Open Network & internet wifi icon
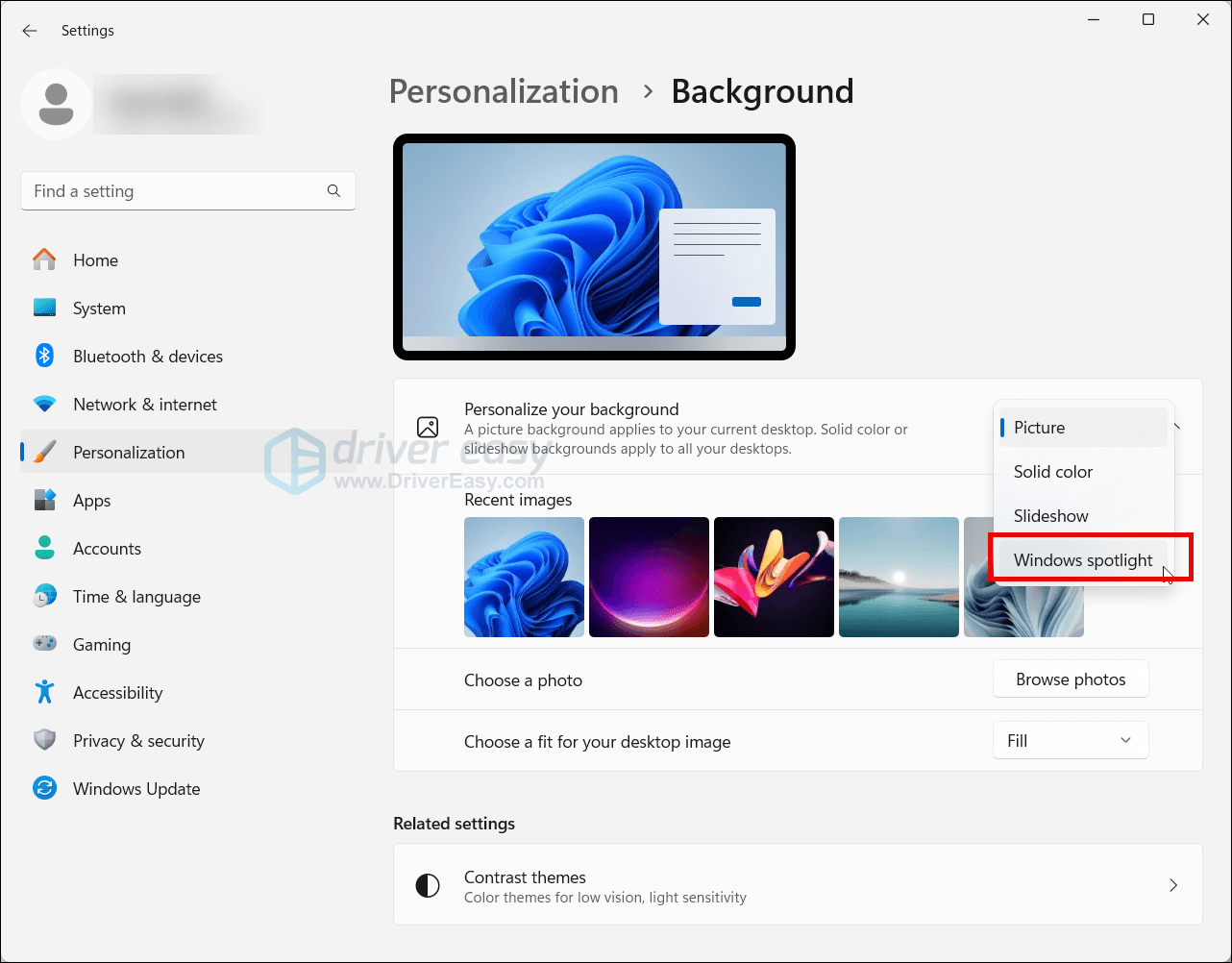The width and height of the screenshot is (1232, 963). 44,404
